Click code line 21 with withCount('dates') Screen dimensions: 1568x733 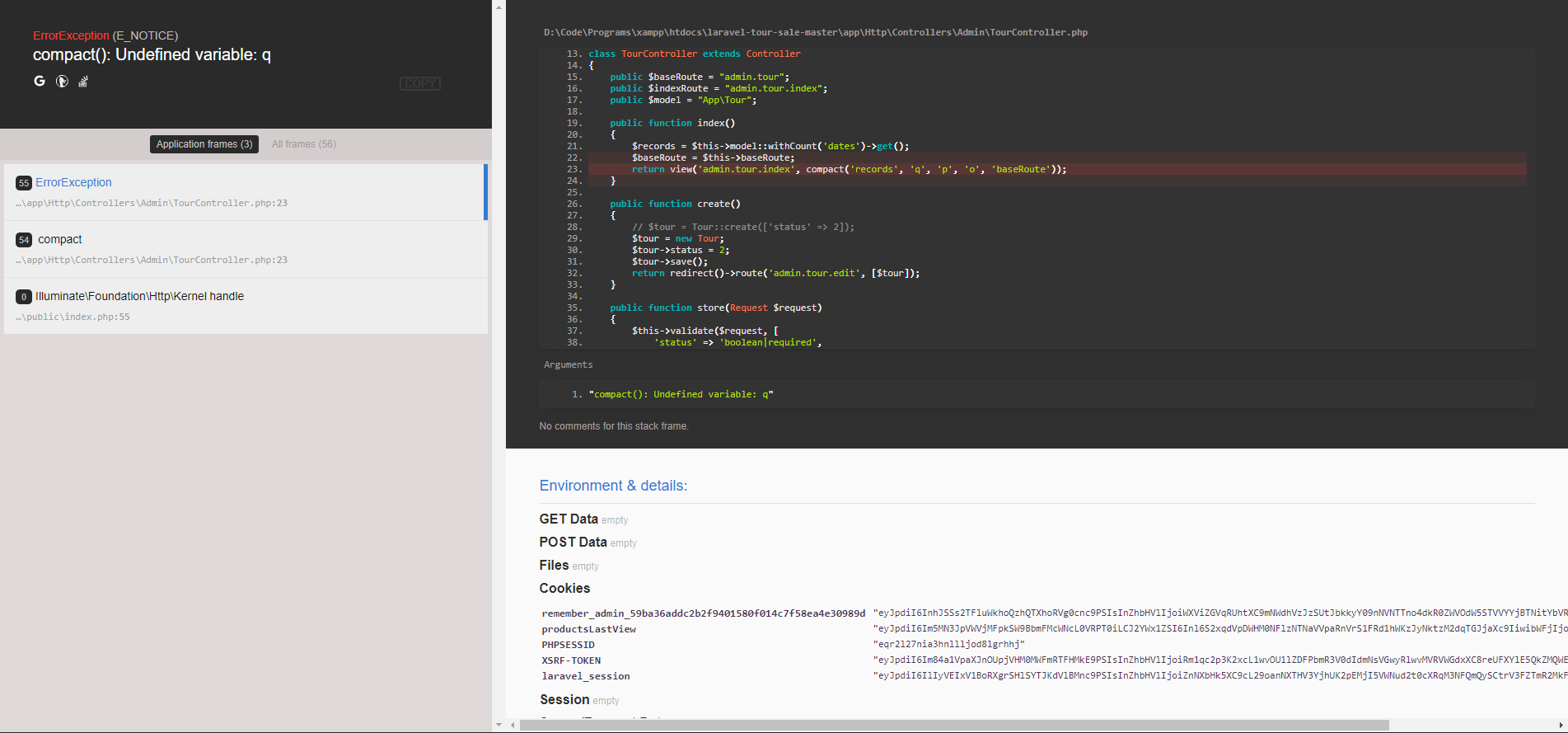770,146
